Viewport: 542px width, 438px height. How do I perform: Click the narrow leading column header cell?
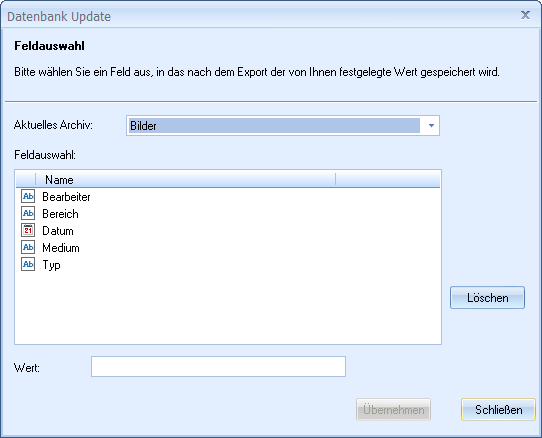(26, 179)
